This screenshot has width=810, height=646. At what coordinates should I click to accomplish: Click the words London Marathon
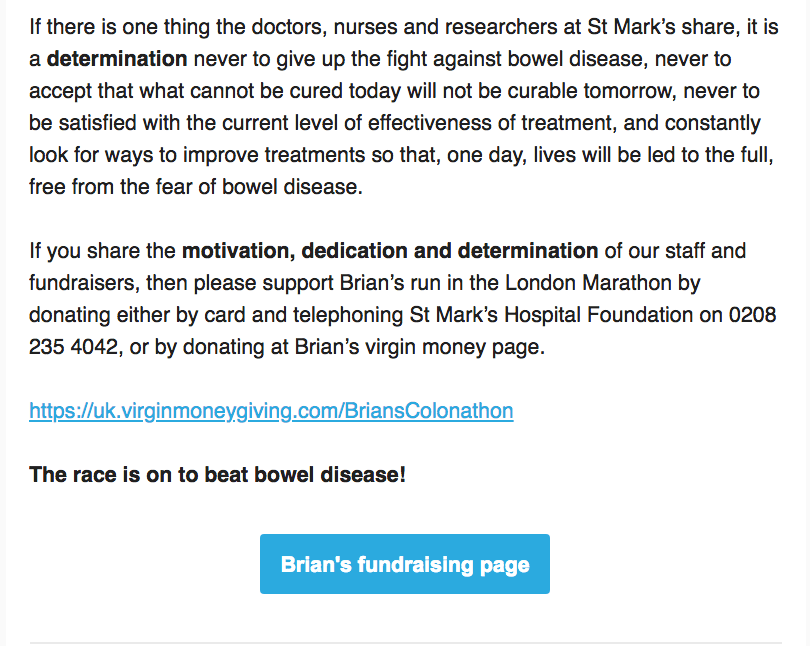coord(588,283)
